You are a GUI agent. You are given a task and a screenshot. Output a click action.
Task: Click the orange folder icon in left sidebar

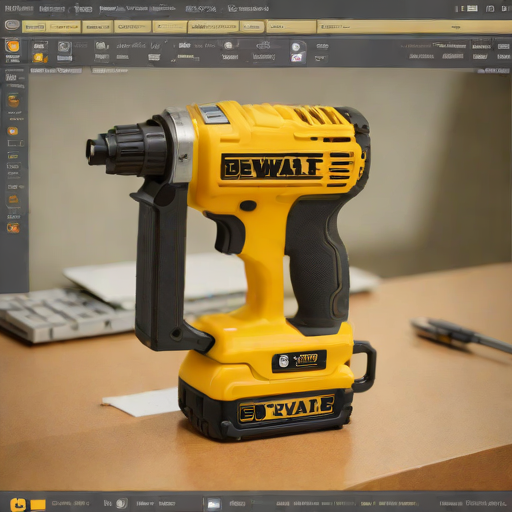tap(13, 199)
